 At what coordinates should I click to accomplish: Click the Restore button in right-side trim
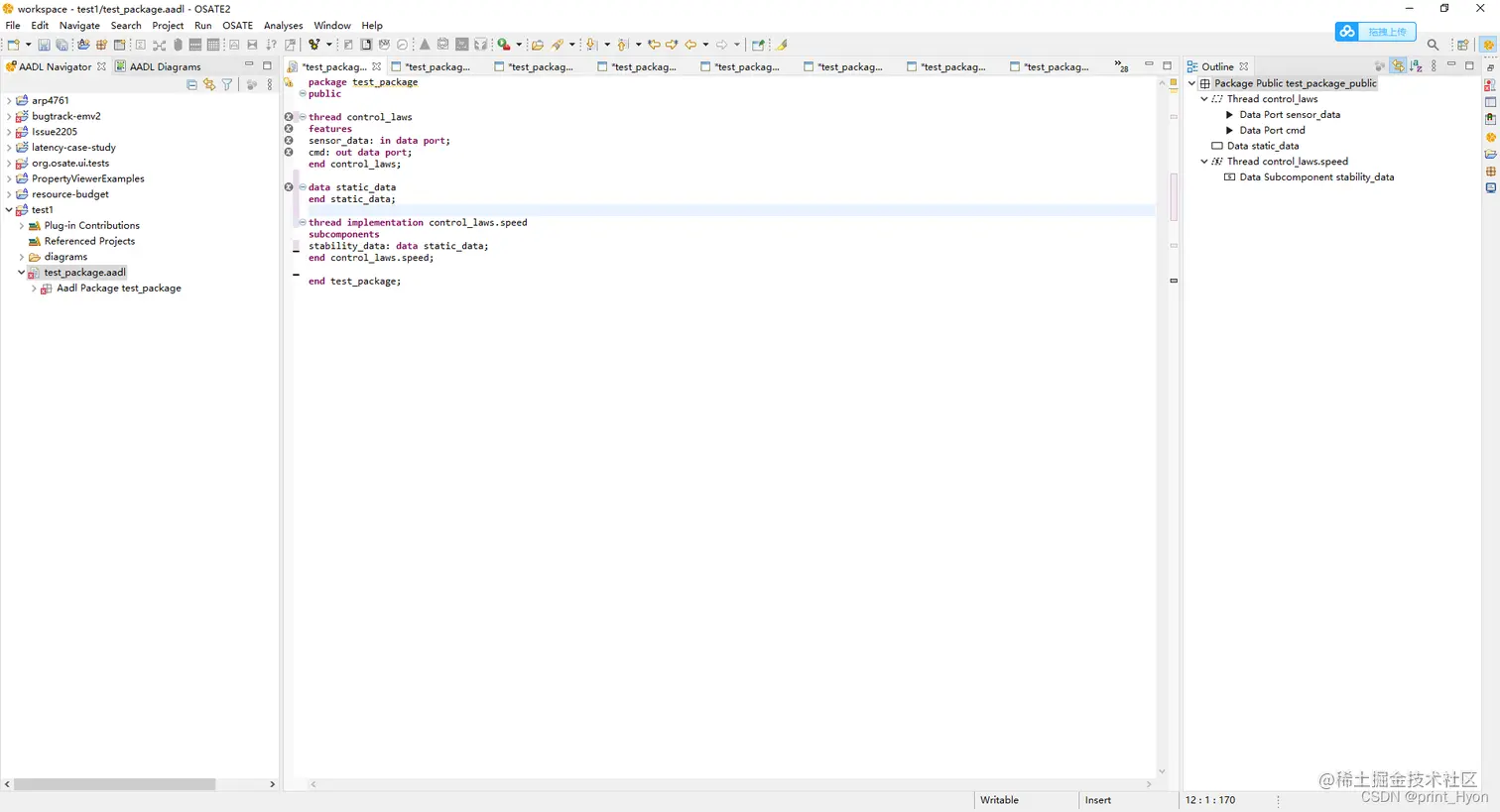[1491, 67]
